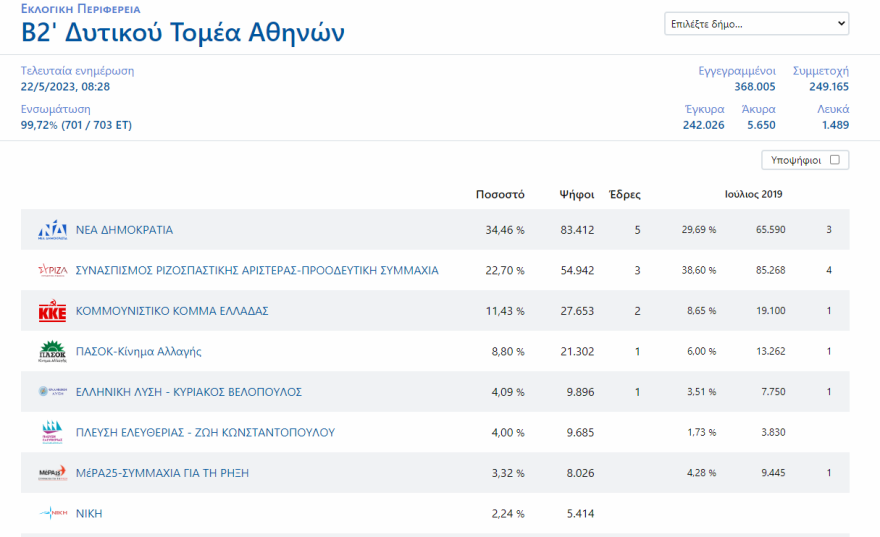Enable the Υποψήφιοι checkbox
The image size is (880, 537).
834,160
